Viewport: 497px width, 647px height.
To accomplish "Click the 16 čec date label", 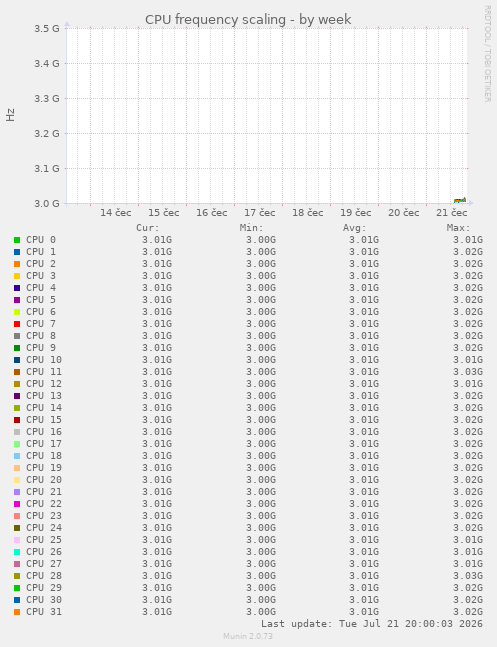I will pos(211,213).
